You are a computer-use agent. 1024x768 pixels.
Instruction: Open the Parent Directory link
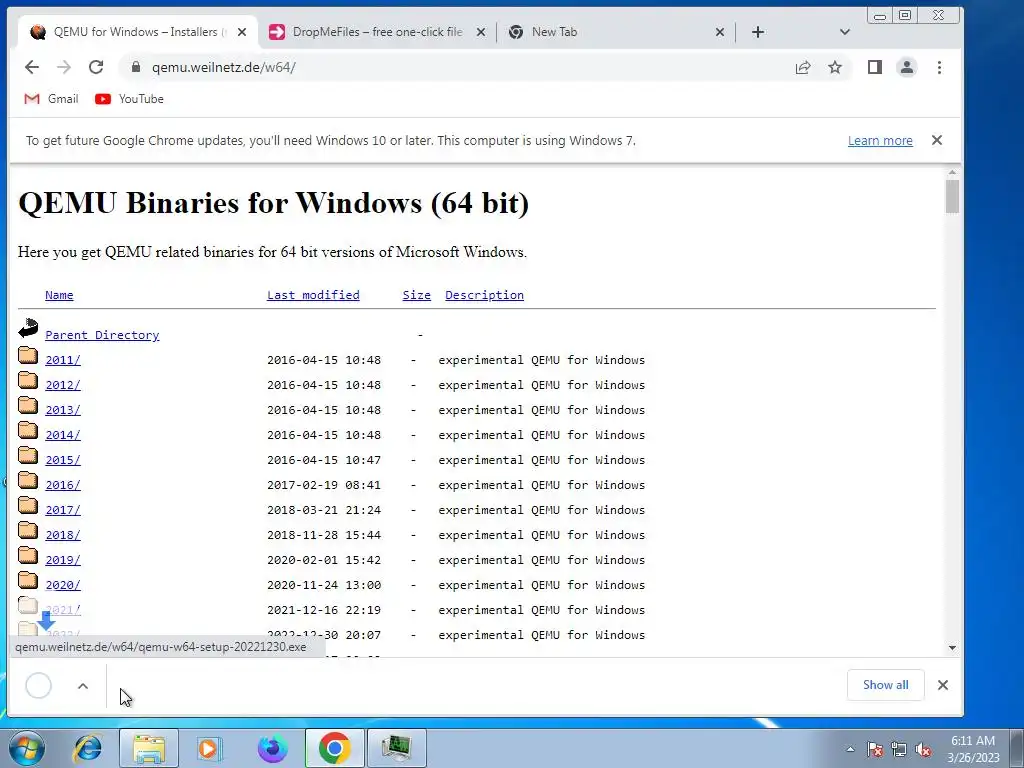[x=102, y=335]
